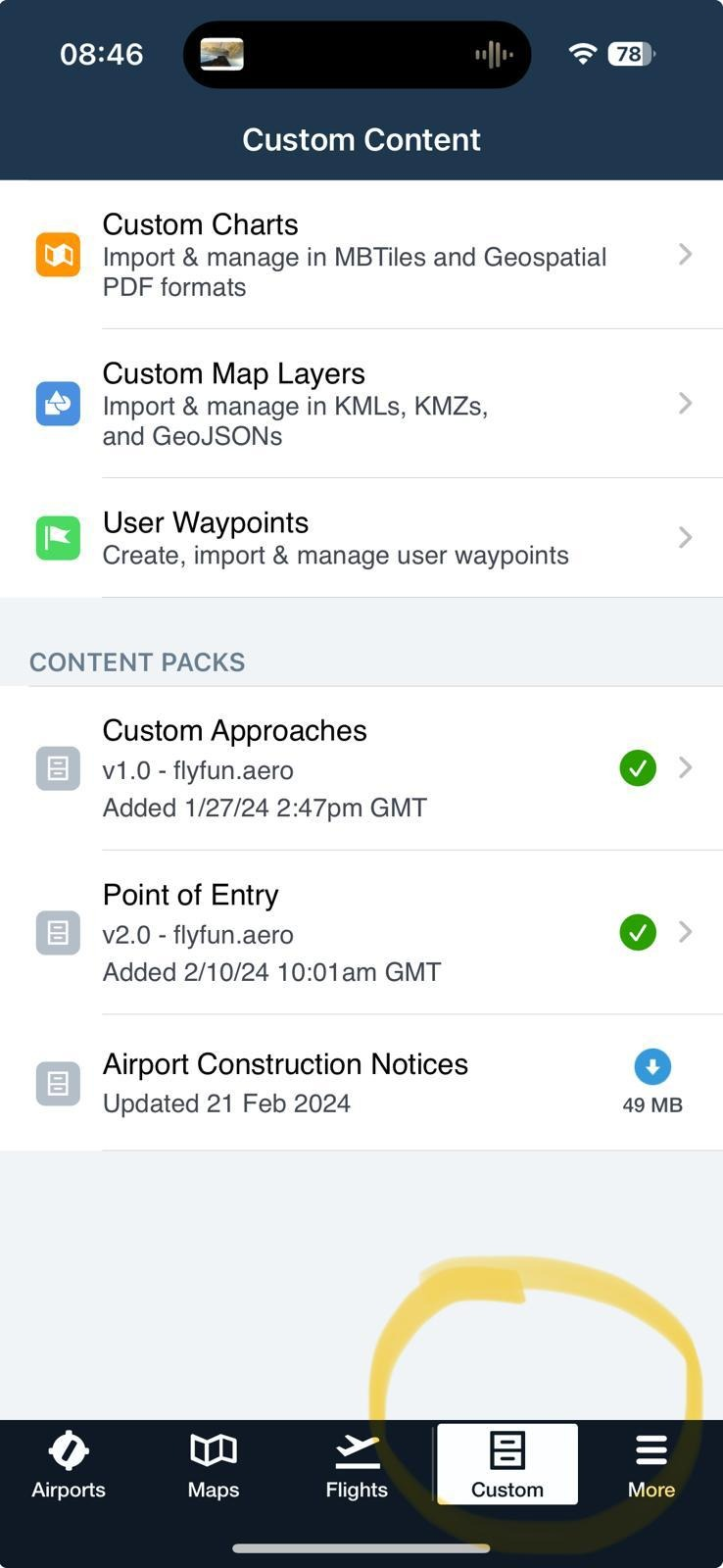
Task: Tap the flyfun.aero version text under Custom Approaches
Action: 198,770
